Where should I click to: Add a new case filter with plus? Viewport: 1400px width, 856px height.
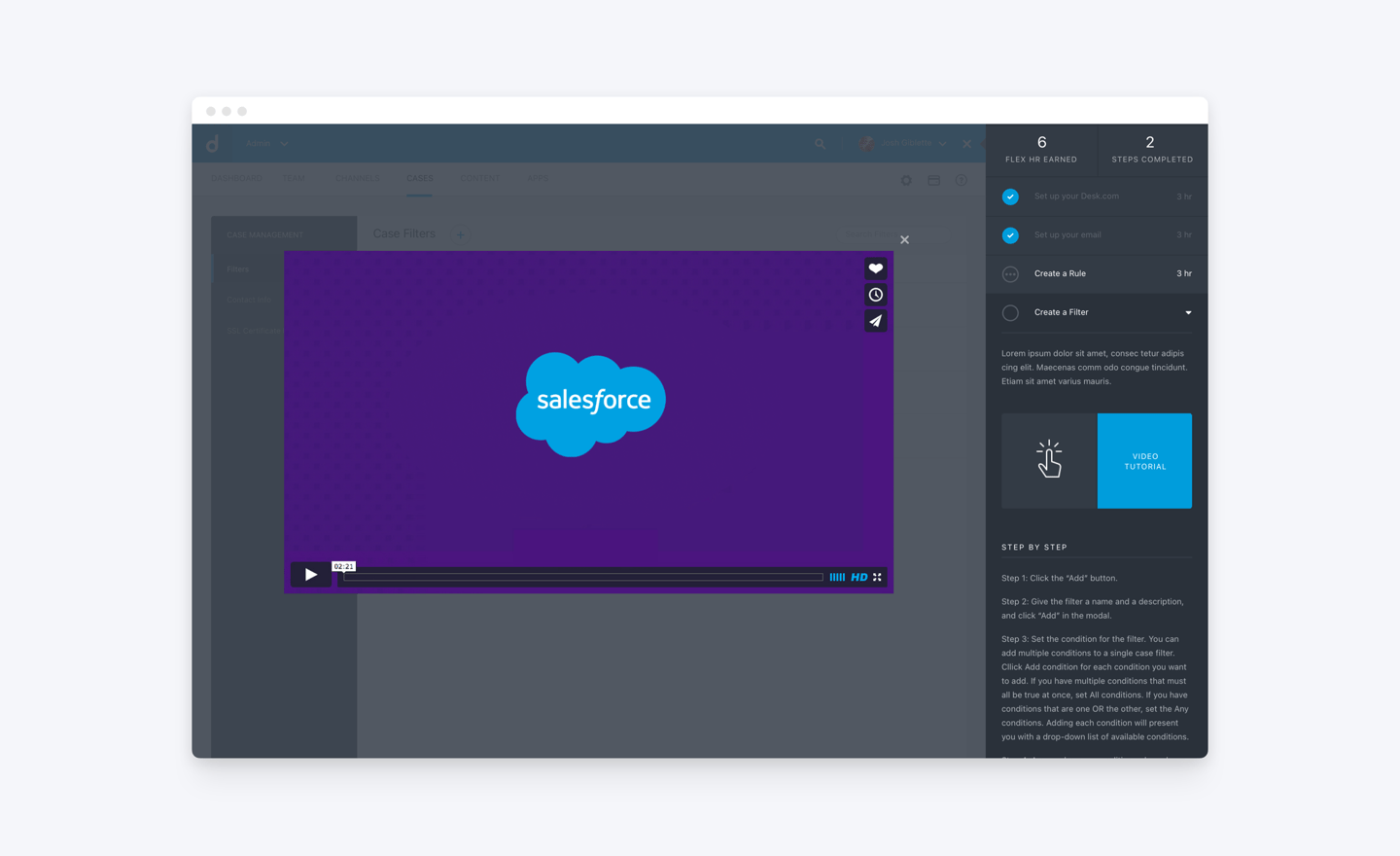coord(461,234)
